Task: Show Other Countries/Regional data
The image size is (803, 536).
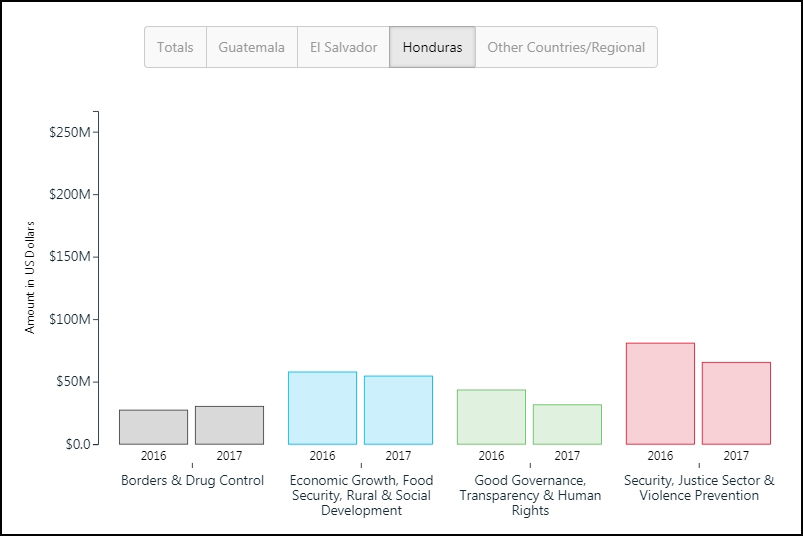Action: click(x=566, y=47)
